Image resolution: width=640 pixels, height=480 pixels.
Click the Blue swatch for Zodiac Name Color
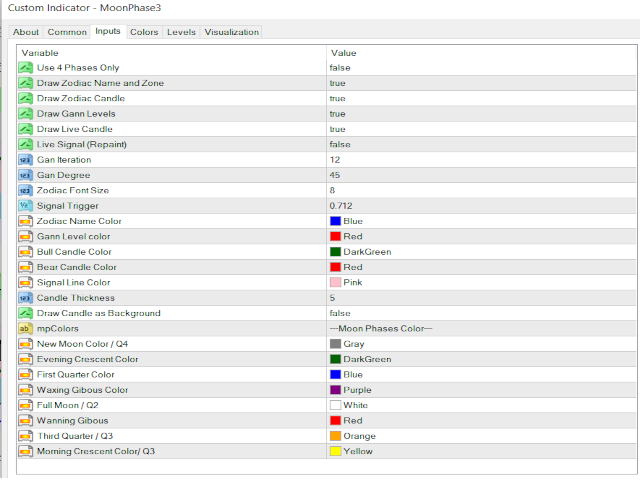pos(336,221)
